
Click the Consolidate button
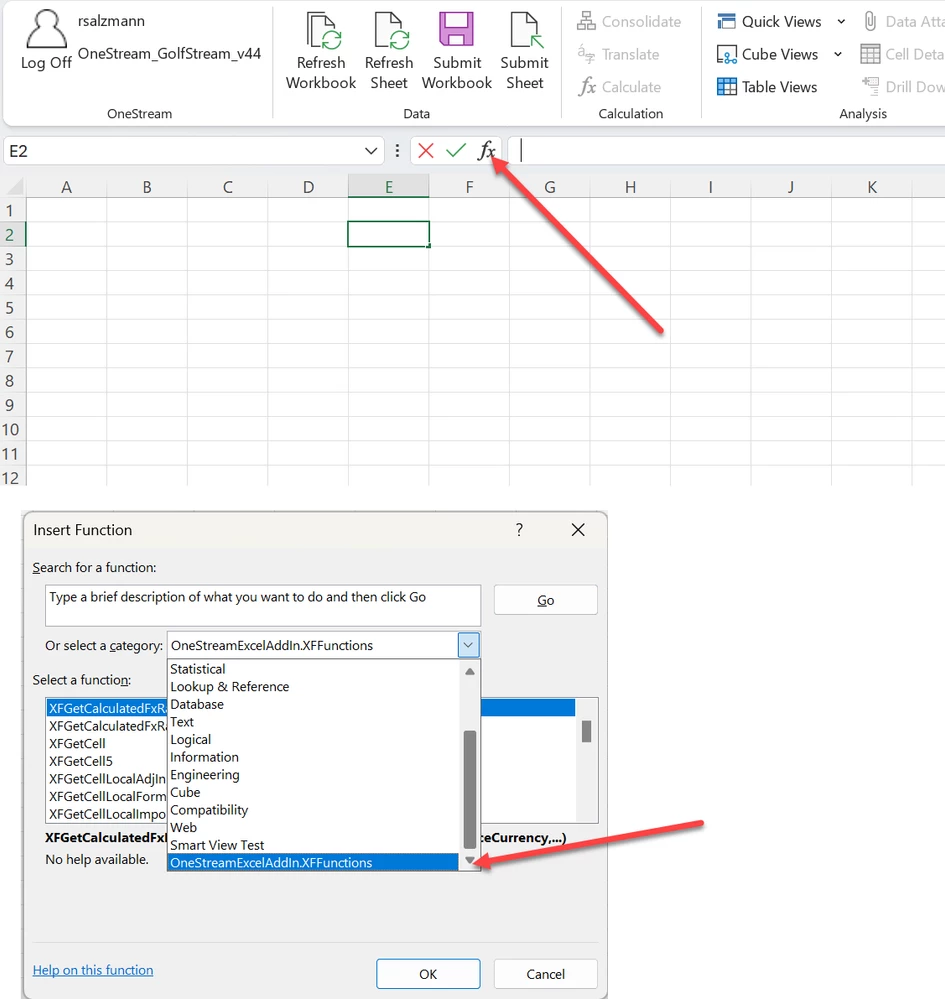tap(629, 22)
